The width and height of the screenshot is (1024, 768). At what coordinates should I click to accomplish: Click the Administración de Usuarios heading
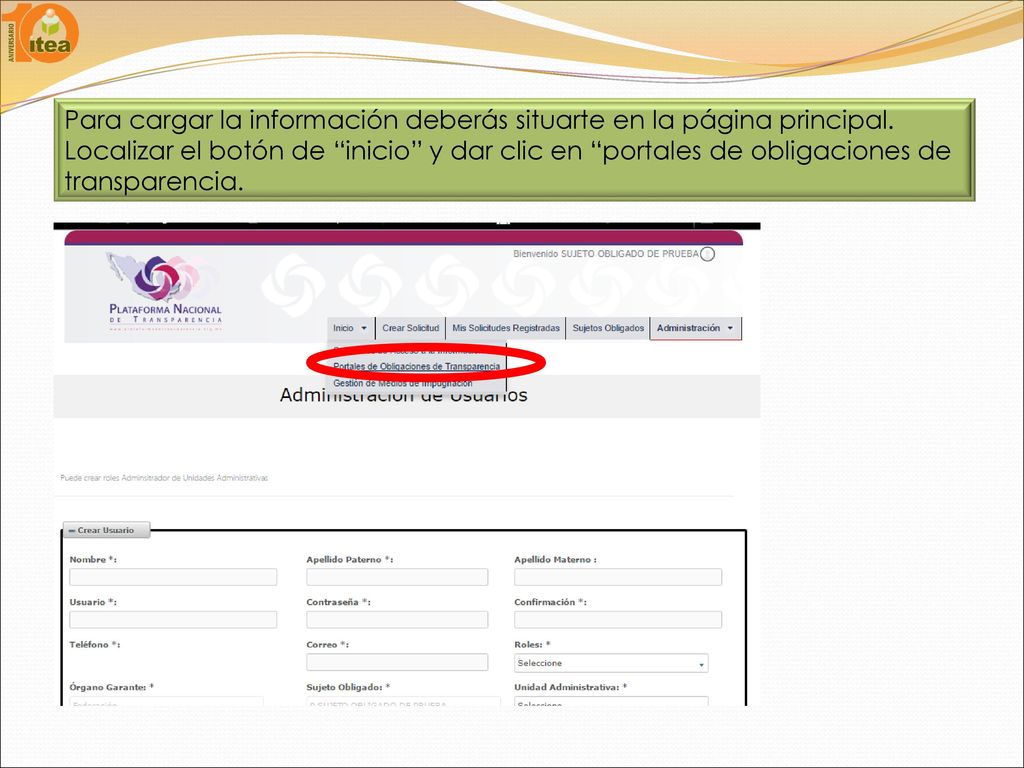(x=404, y=396)
